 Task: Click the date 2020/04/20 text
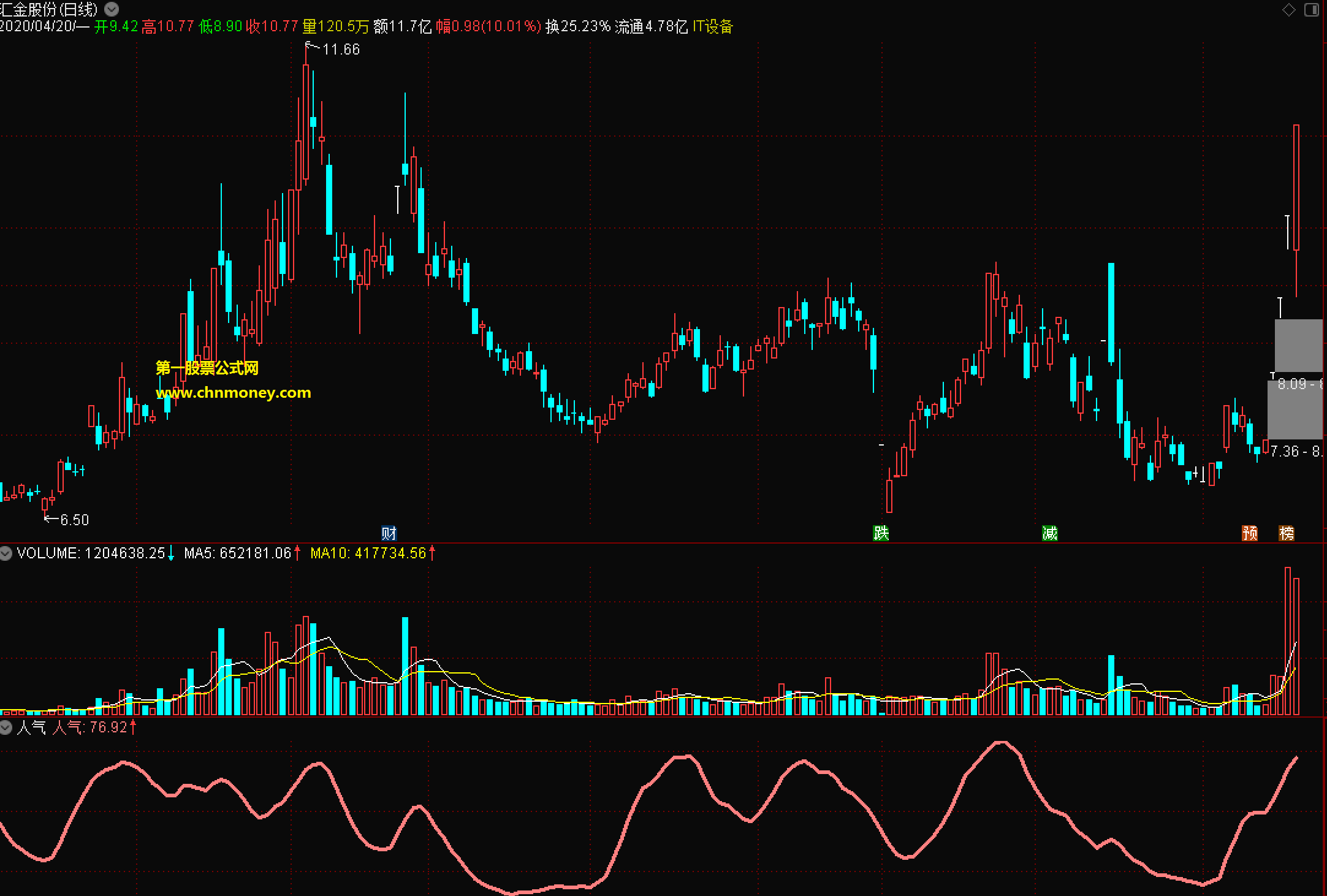(37, 26)
